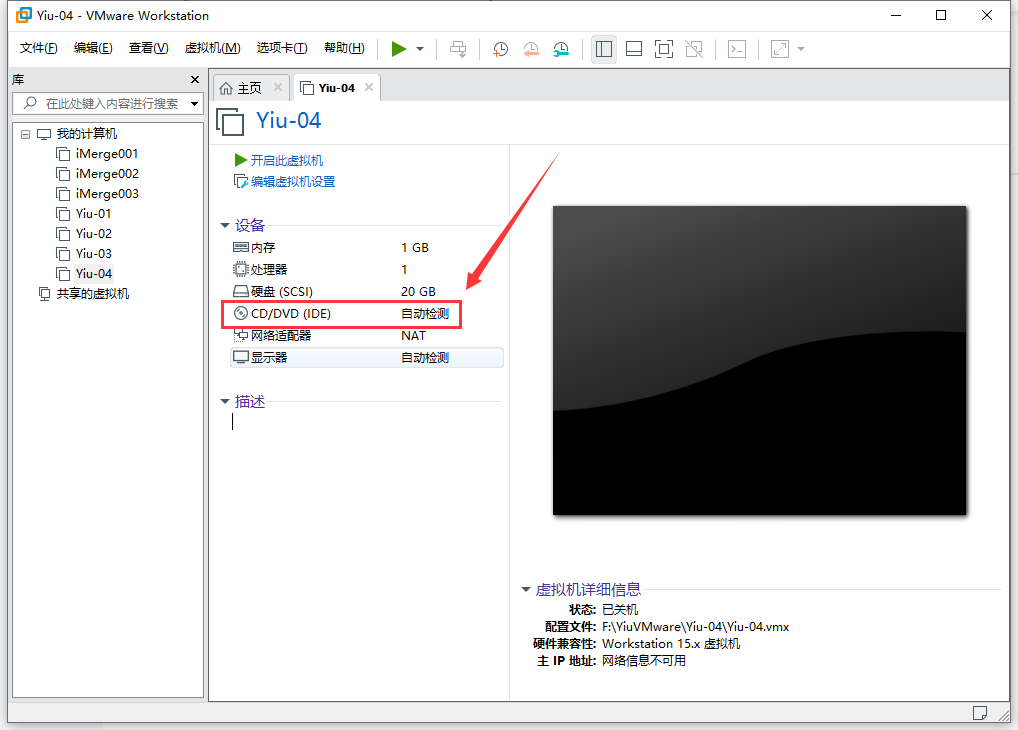Take a snapshot with the clock icon
Viewport: 1018px width, 730px height.
[x=500, y=49]
